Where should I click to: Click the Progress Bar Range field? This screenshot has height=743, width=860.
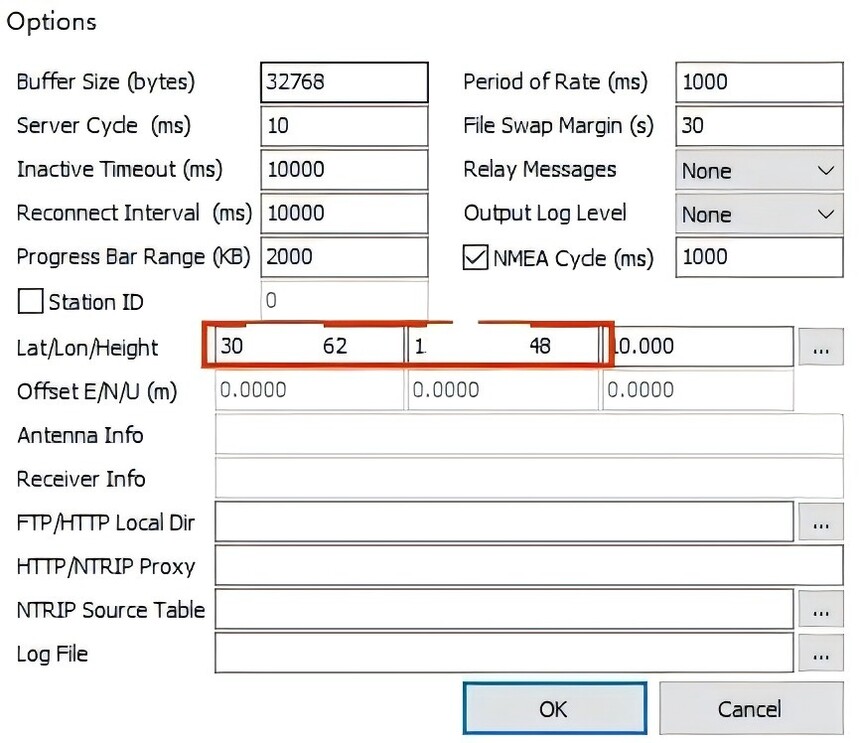[x=344, y=257]
